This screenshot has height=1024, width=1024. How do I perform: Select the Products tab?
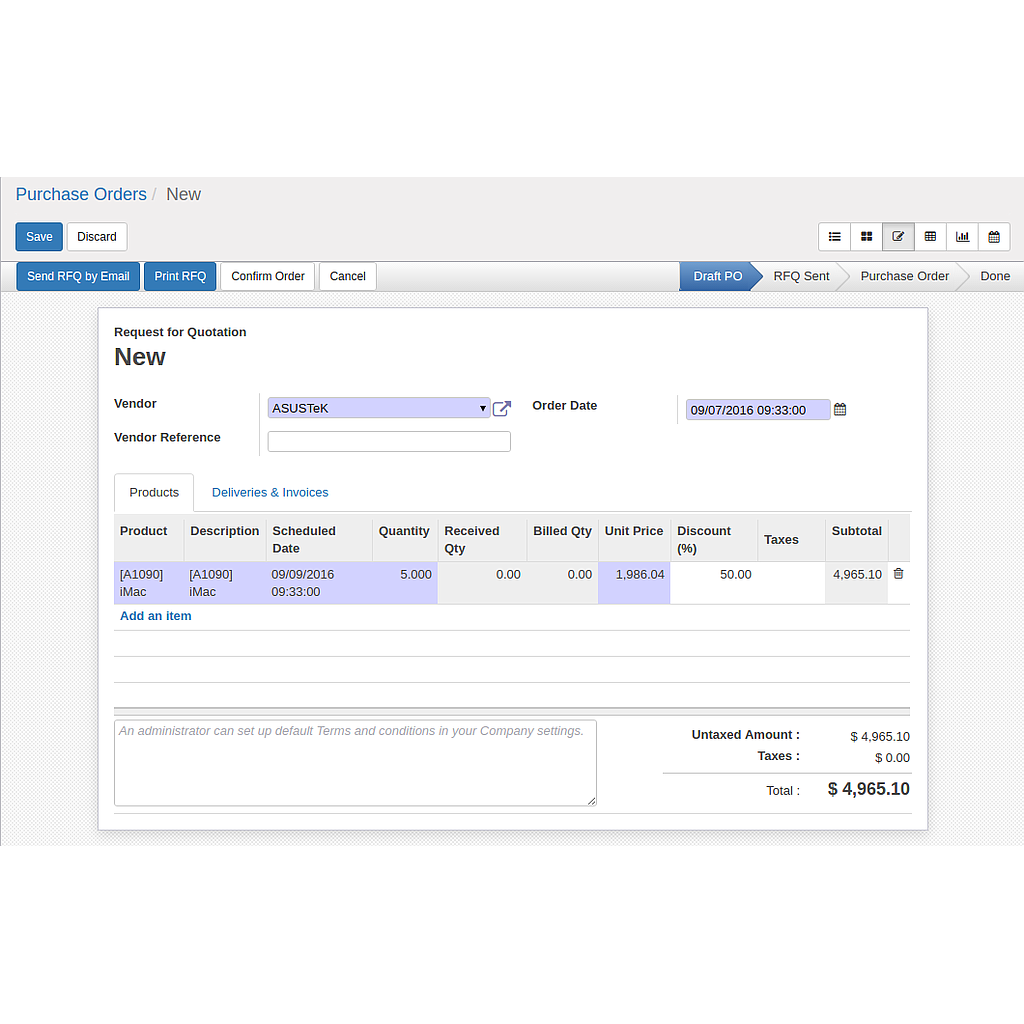[x=153, y=492]
